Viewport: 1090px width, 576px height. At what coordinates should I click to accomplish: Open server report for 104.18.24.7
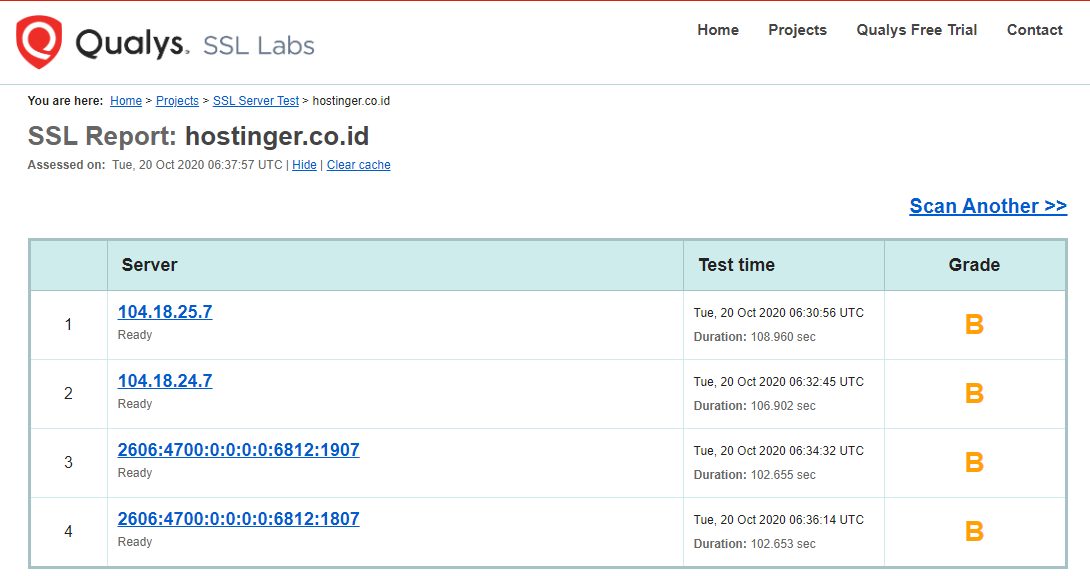[164, 380]
